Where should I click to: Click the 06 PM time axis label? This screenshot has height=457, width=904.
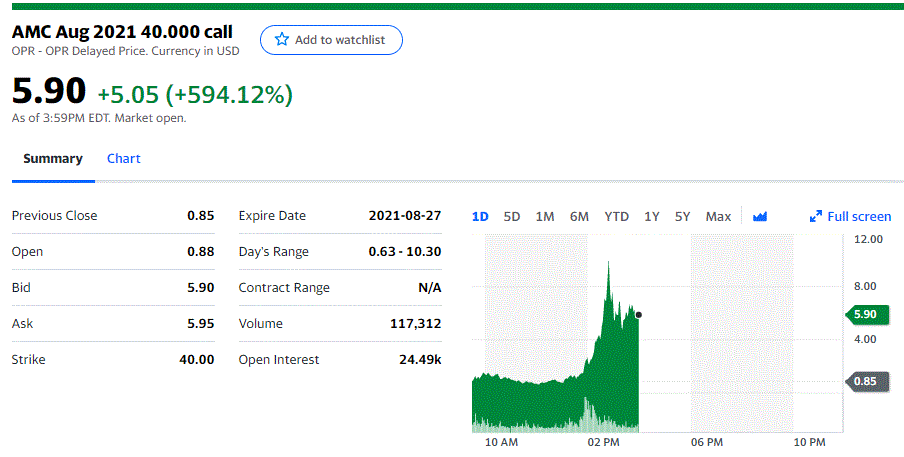coord(707,442)
